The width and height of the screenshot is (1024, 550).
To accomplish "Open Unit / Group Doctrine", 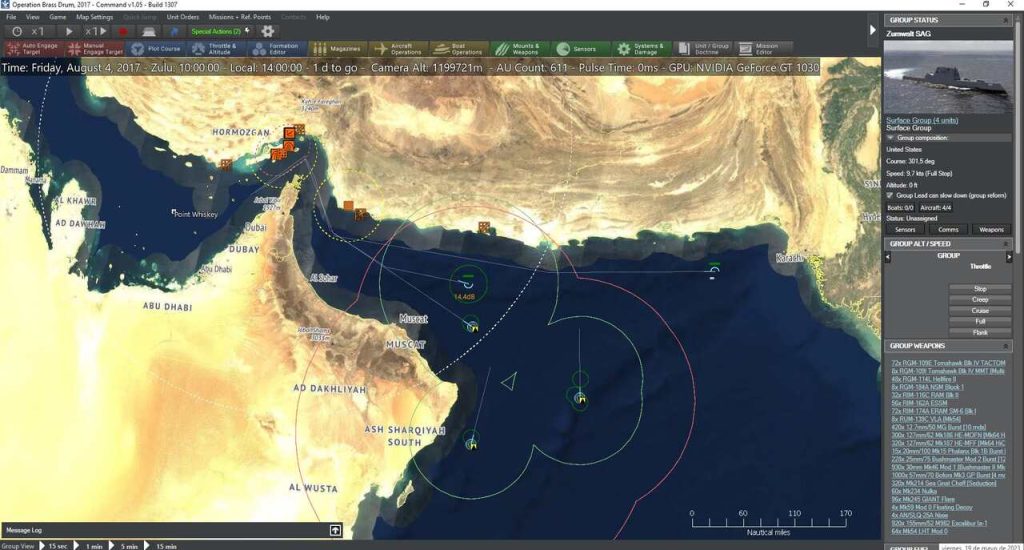I will [x=703, y=49].
